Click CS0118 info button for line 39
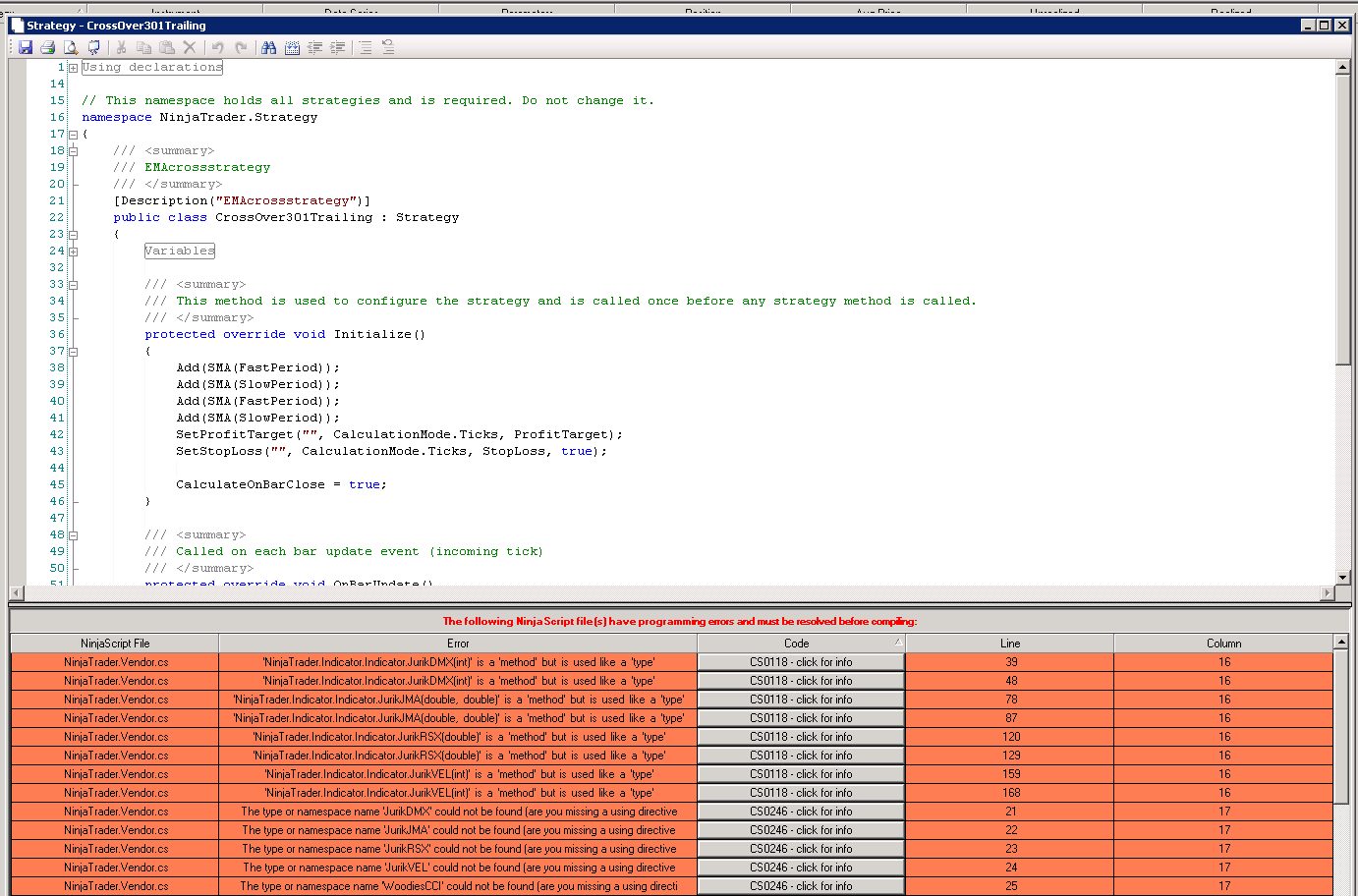The width and height of the screenshot is (1358, 896). coord(800,662)
